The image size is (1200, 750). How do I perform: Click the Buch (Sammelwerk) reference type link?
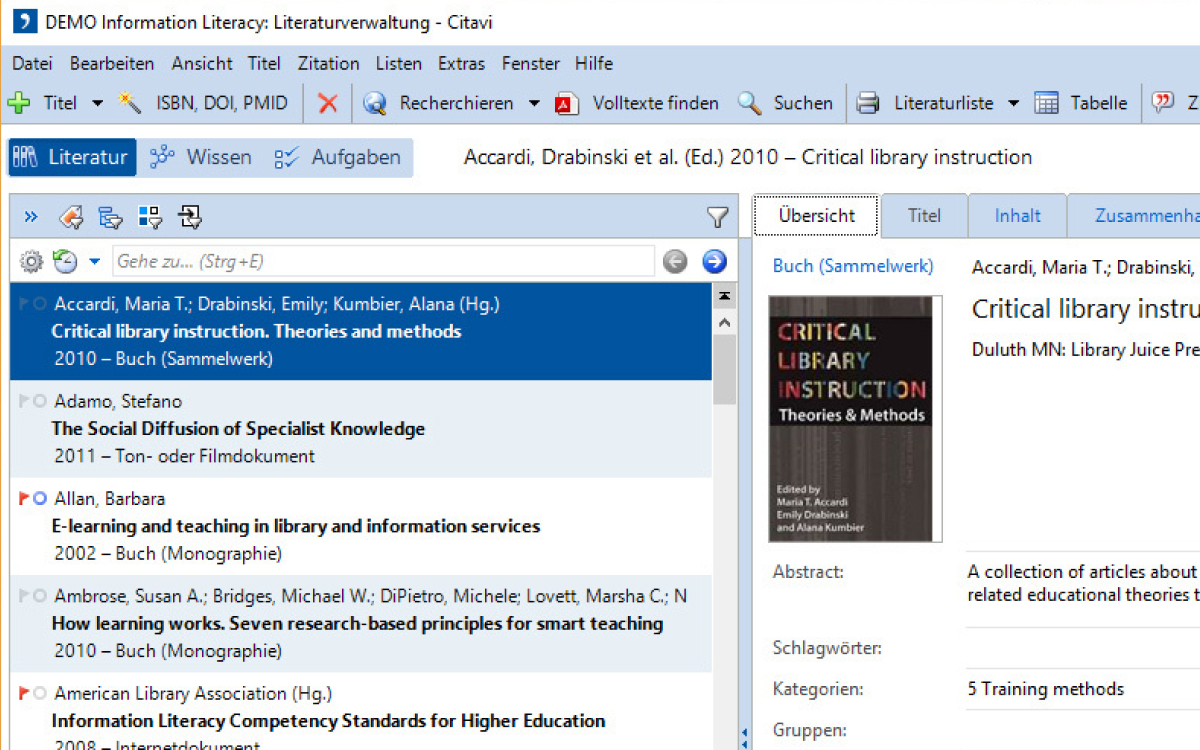(x=853, y=266)
